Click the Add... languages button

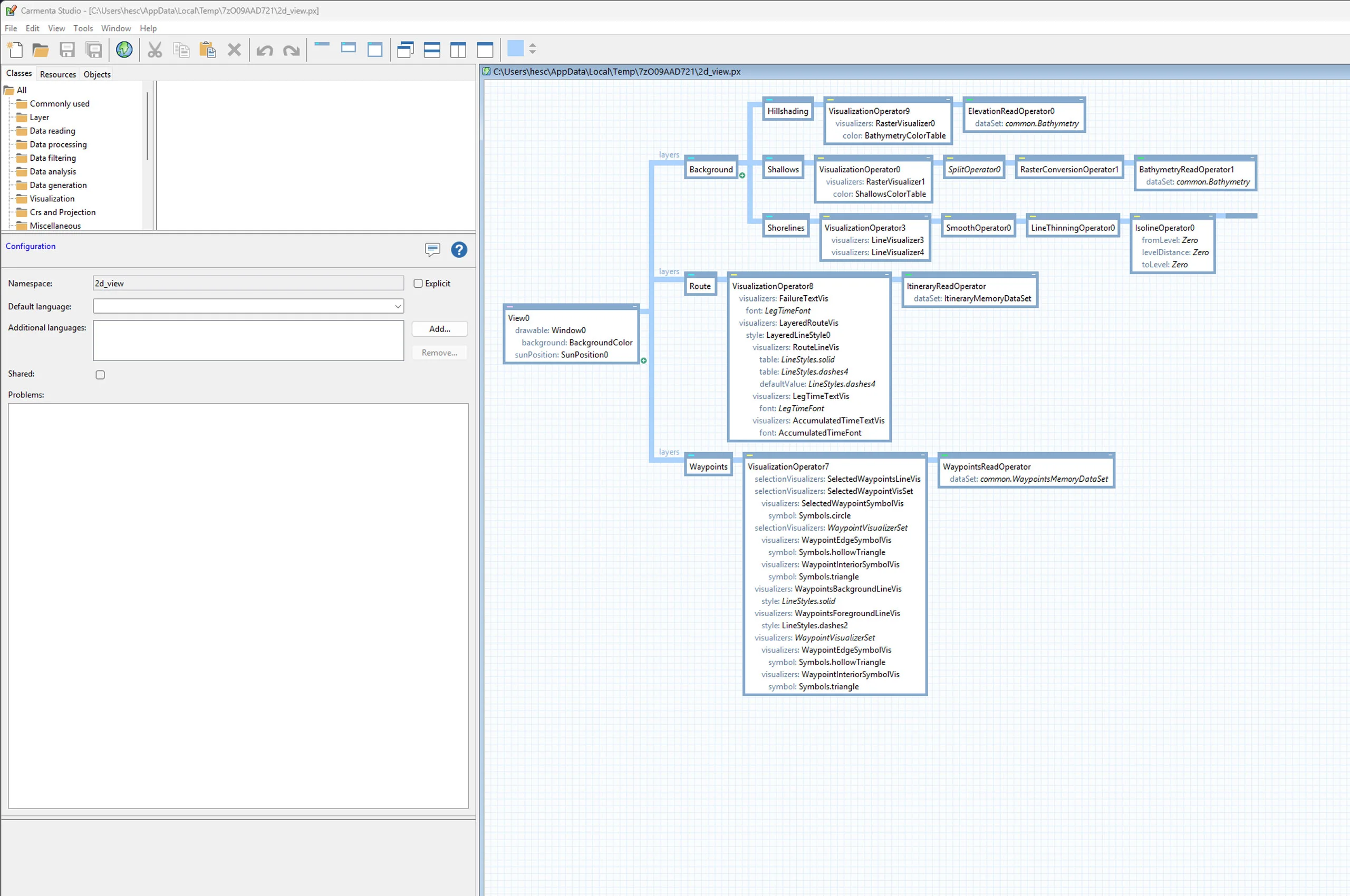[439, 328]
